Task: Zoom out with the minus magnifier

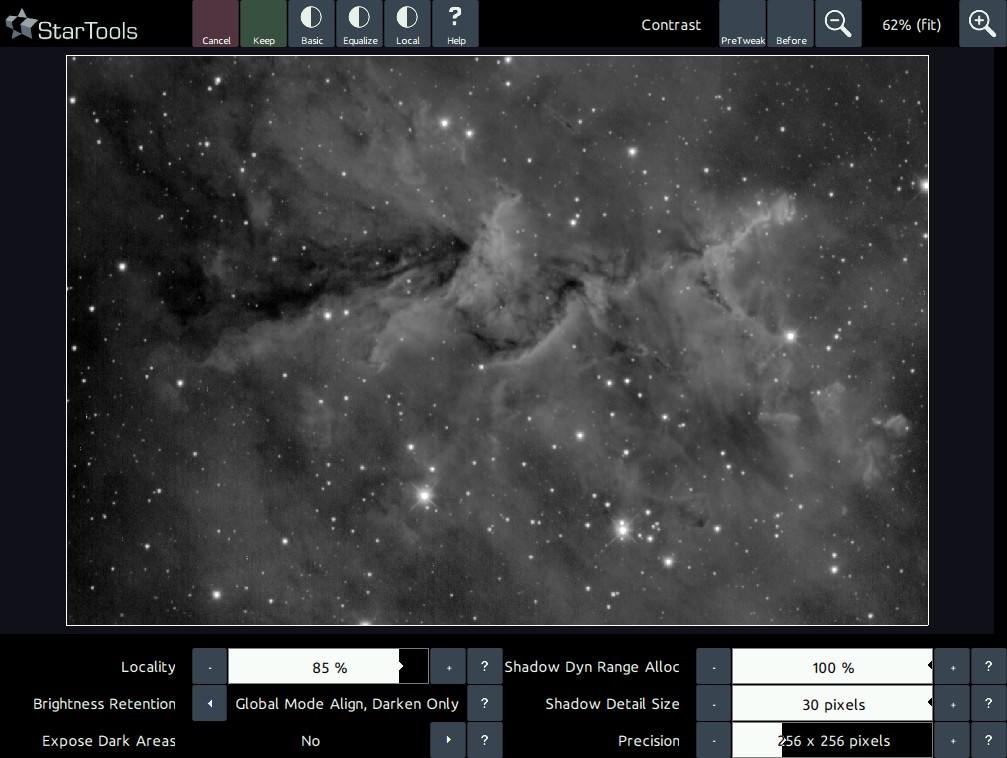Action: (838, 24)
